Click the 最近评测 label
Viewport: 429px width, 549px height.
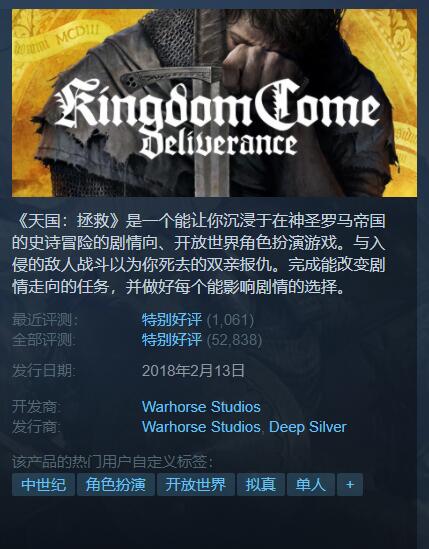(x=45, y=320)
